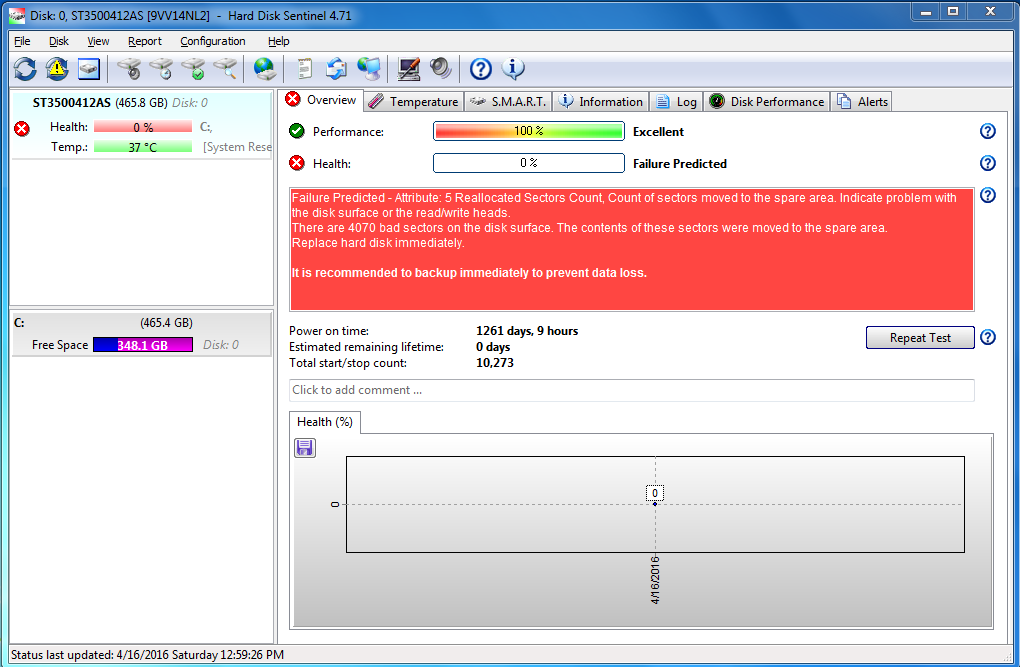Select the Overview tab
Screen dimensions: 1020x667
coord(321,100)
